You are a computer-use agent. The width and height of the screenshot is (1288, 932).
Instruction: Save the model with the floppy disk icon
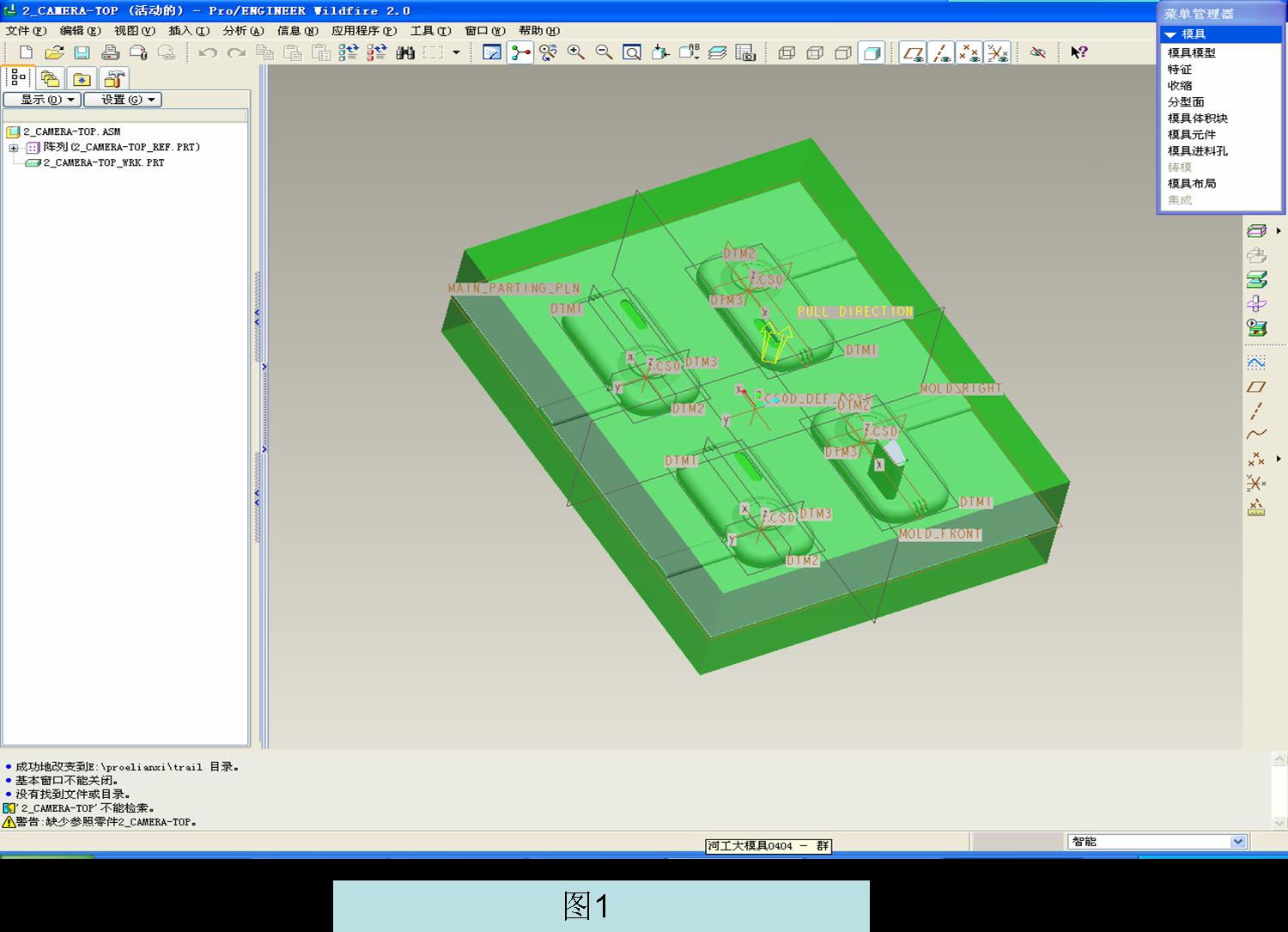[x=82, y=52]
